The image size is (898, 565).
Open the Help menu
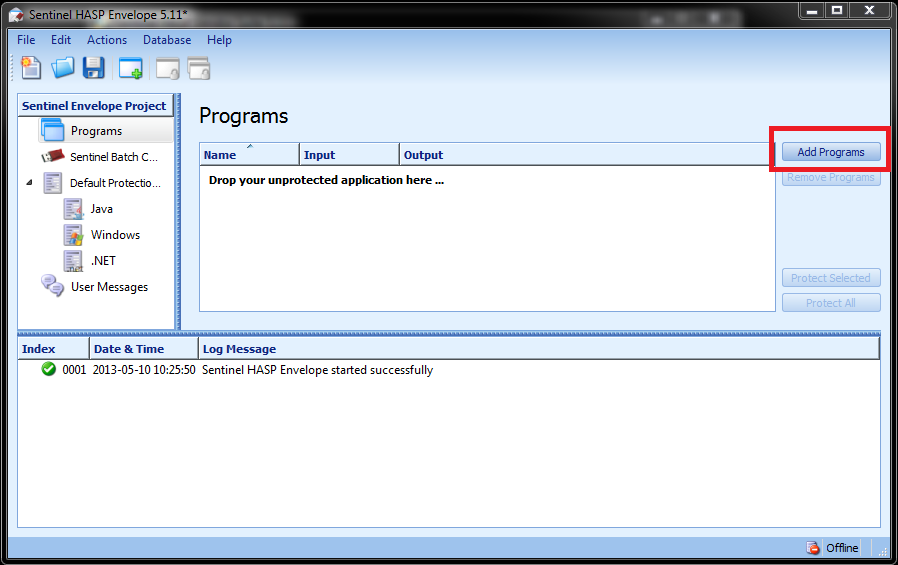pos(219,40)
